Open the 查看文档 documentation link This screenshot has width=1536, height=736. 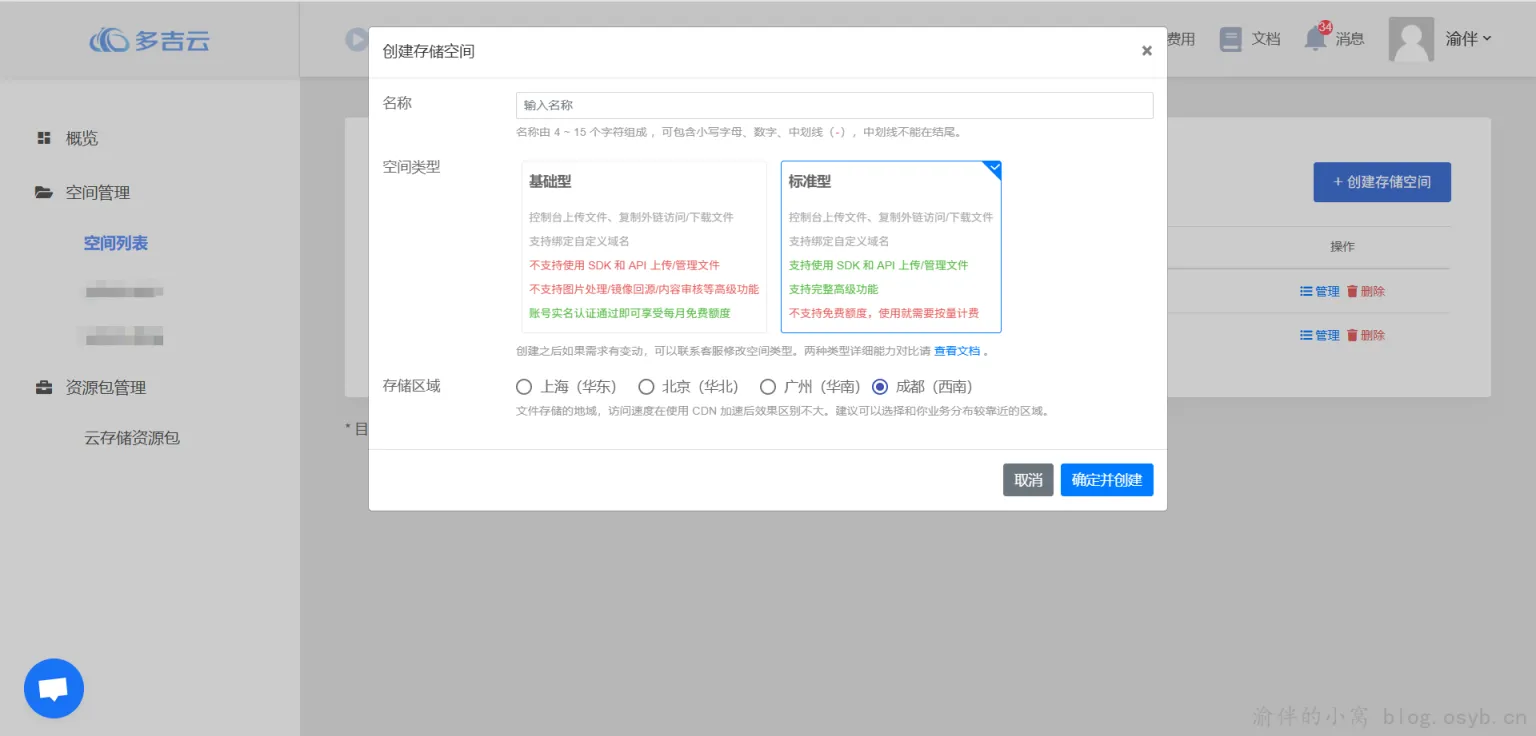(958, 350)
